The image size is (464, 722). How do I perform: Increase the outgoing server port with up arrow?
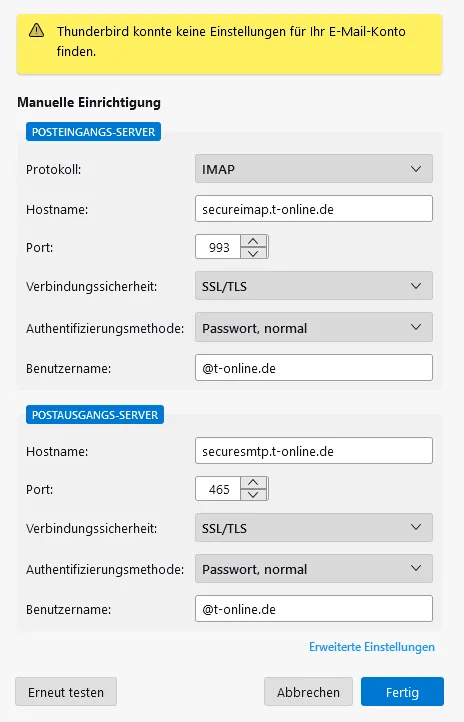pos(253,483)
